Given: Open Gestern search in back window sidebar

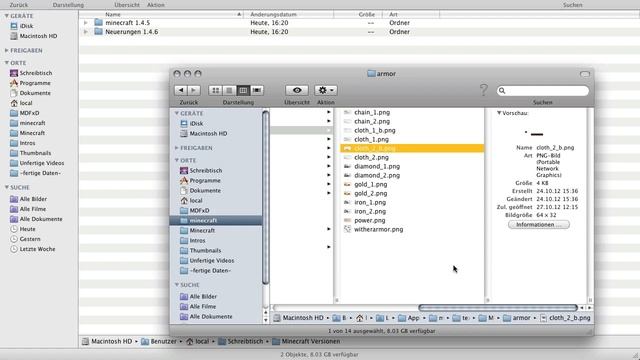Looking at the screenshot, I should pos(25,239).
